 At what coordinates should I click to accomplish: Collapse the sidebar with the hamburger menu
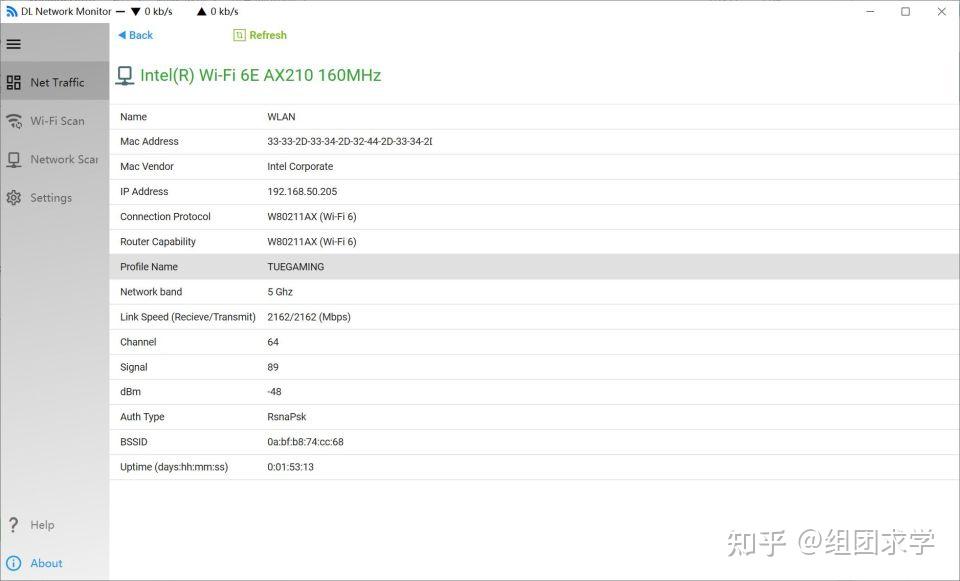[x=14, y=43]
